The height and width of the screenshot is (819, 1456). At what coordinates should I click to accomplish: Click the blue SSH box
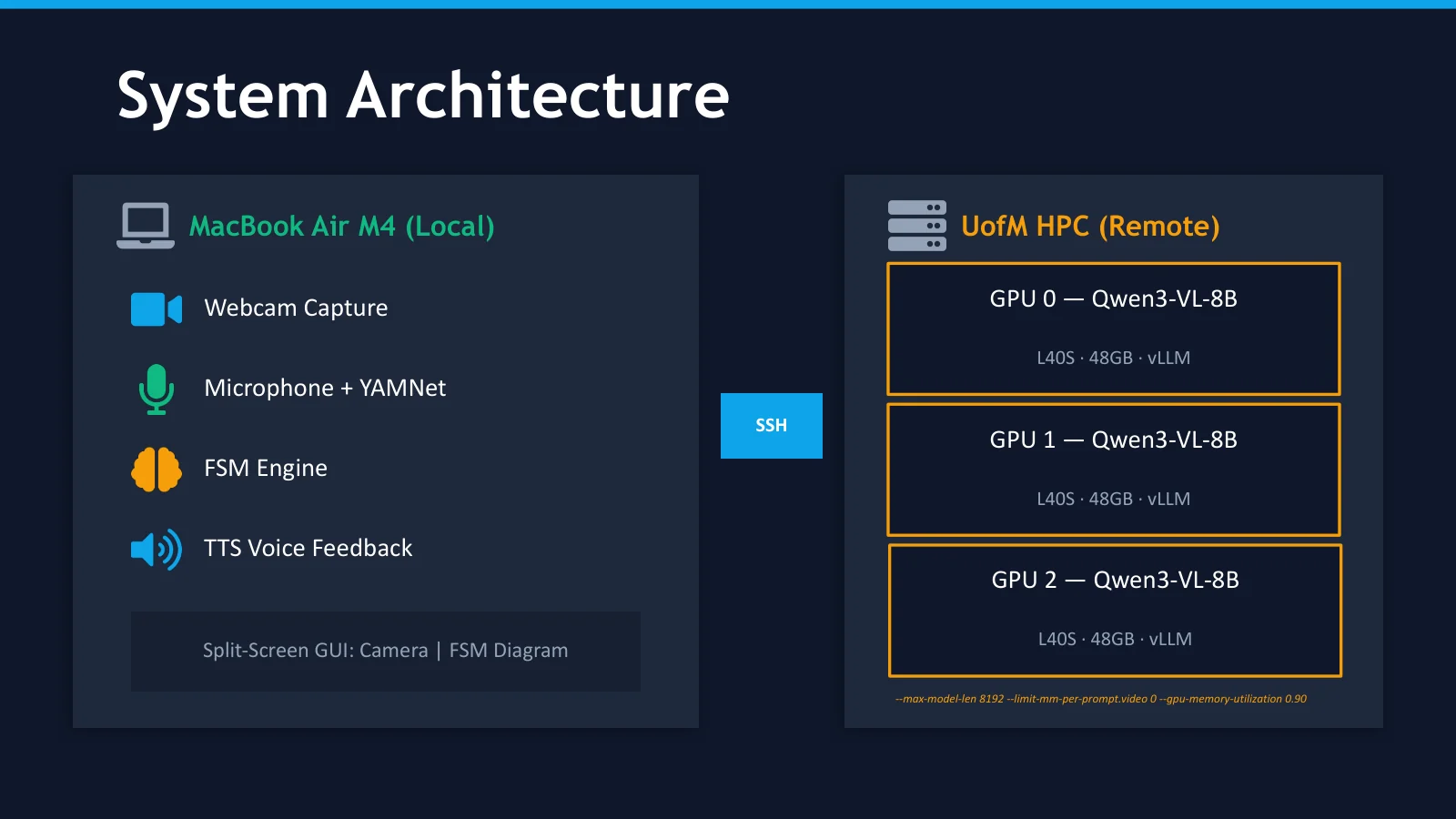[x=772, y=426]
